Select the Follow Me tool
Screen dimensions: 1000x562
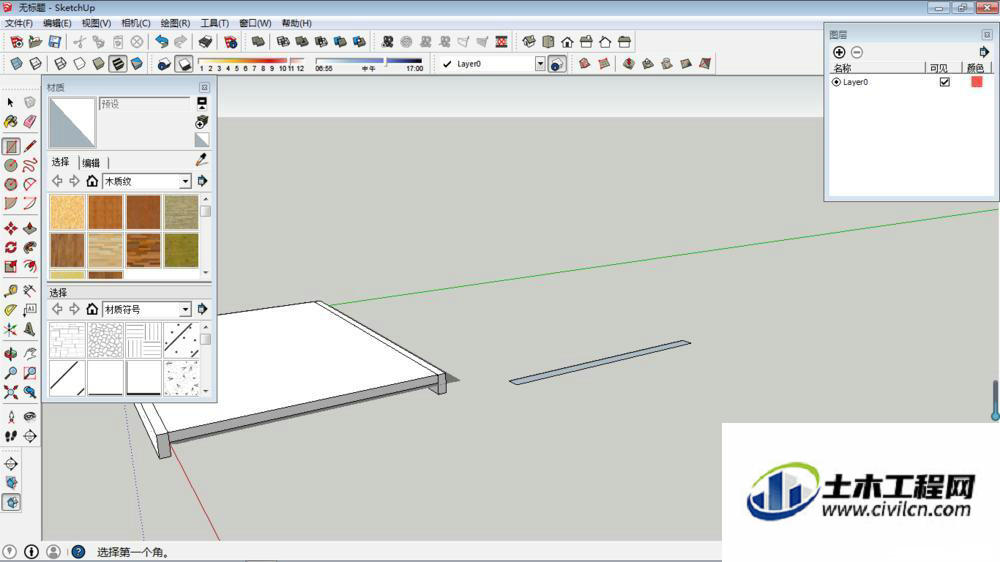pos(30,248)
